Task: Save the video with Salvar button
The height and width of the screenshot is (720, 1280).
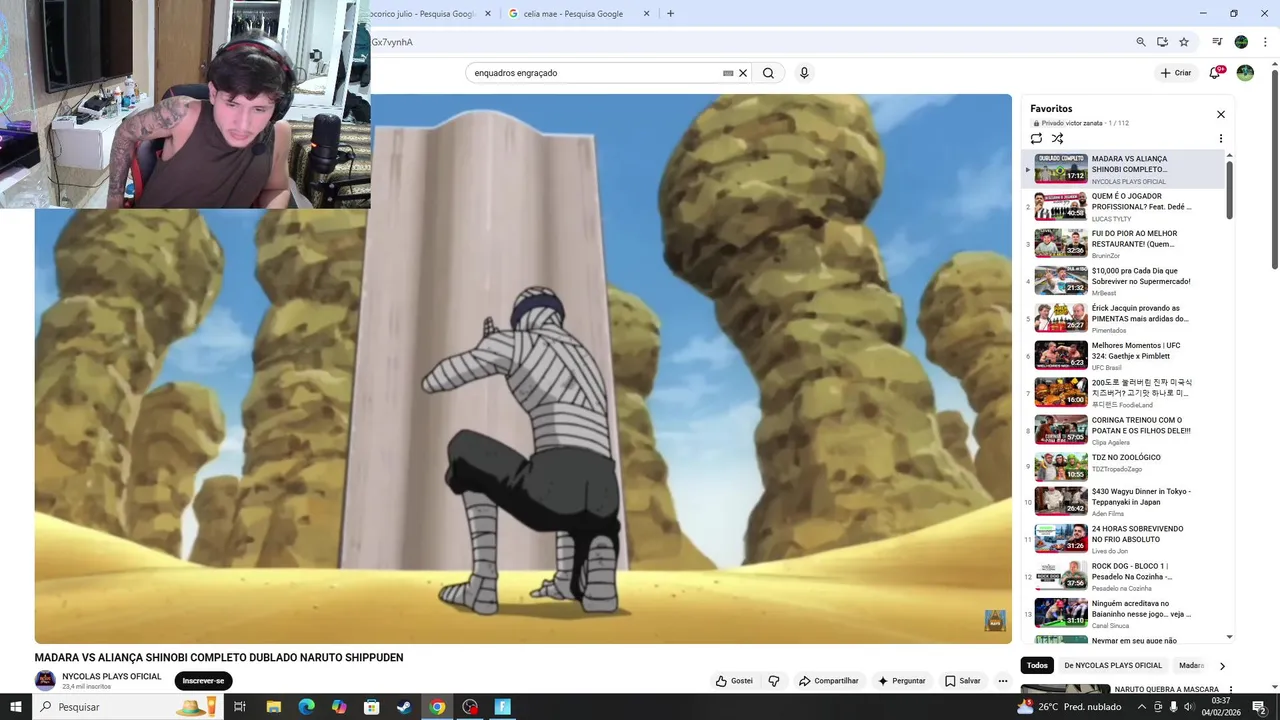Action: coord(963,681)
